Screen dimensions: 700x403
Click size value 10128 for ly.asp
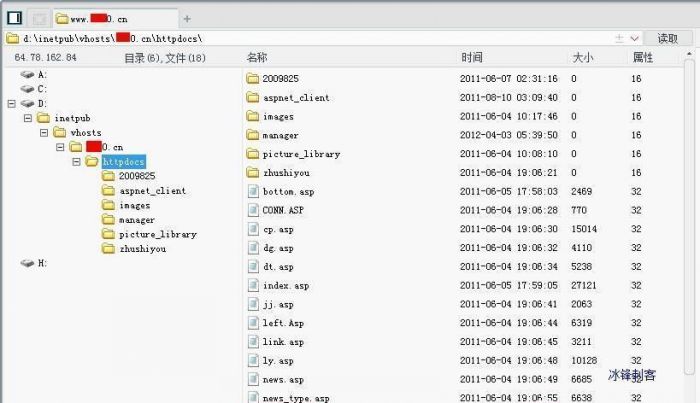pyautogui.click(x=584, y=360)
